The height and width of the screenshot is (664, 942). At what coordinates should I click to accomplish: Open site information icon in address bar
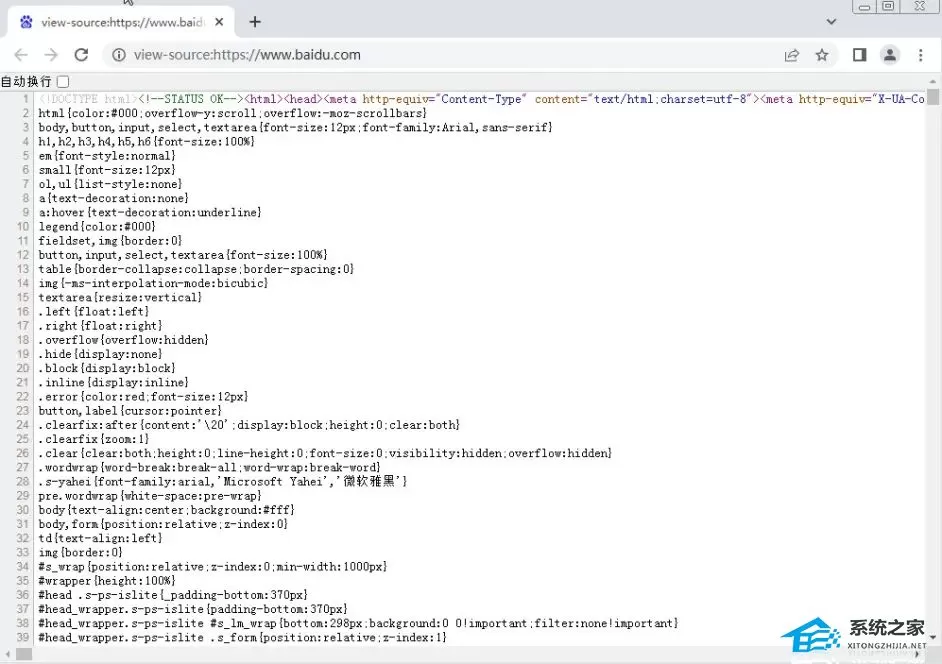coord(119,55)
